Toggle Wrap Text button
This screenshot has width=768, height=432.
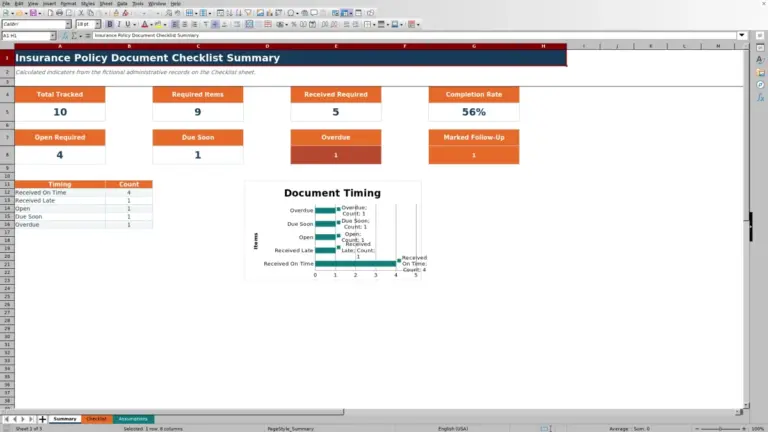[237, 24]
